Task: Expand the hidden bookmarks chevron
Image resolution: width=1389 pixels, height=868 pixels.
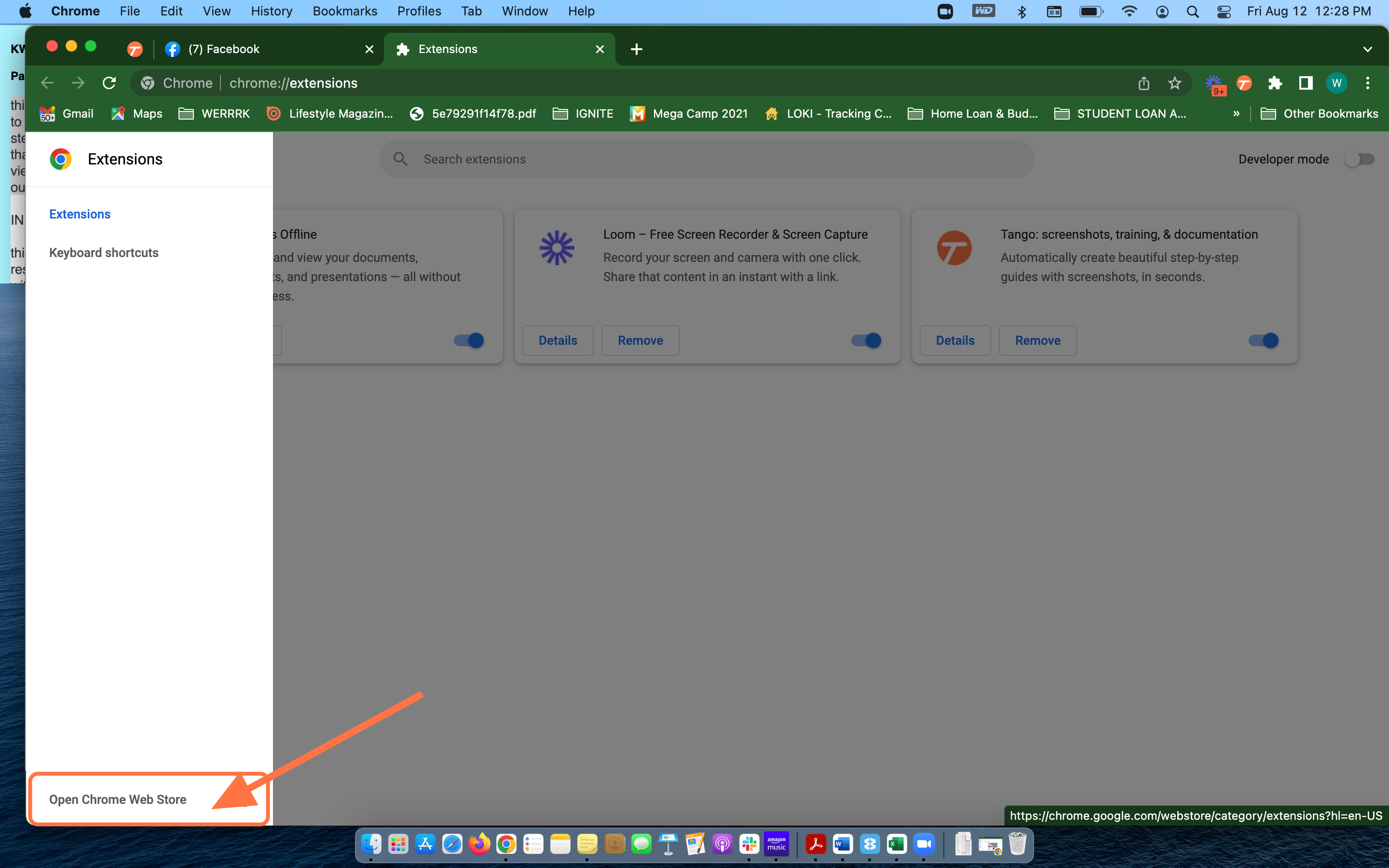Action: [x=1236, y=114]
